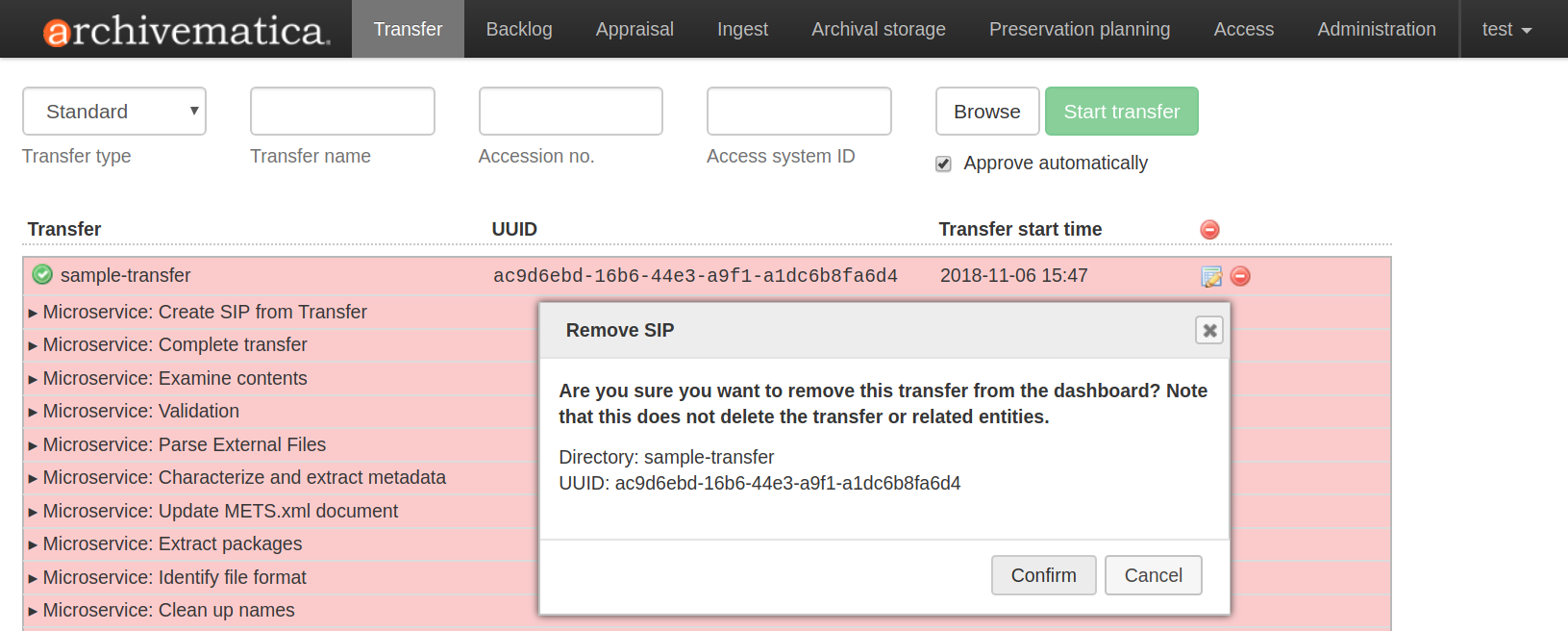Expand Microservice: Identify file format
1568x631 pixels.
(173, 577)
